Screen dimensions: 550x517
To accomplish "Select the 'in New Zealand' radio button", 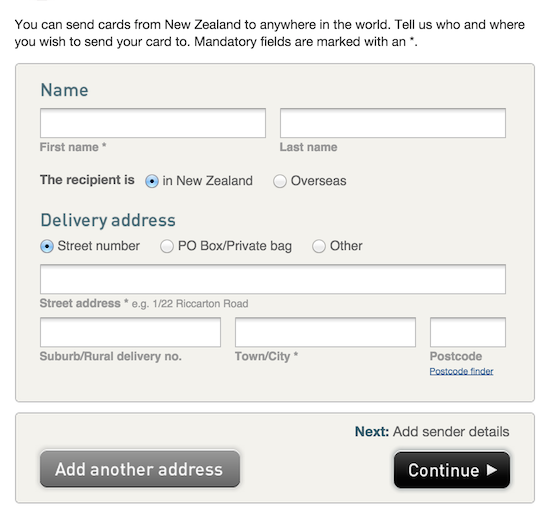I will click(x=152, y=181).
